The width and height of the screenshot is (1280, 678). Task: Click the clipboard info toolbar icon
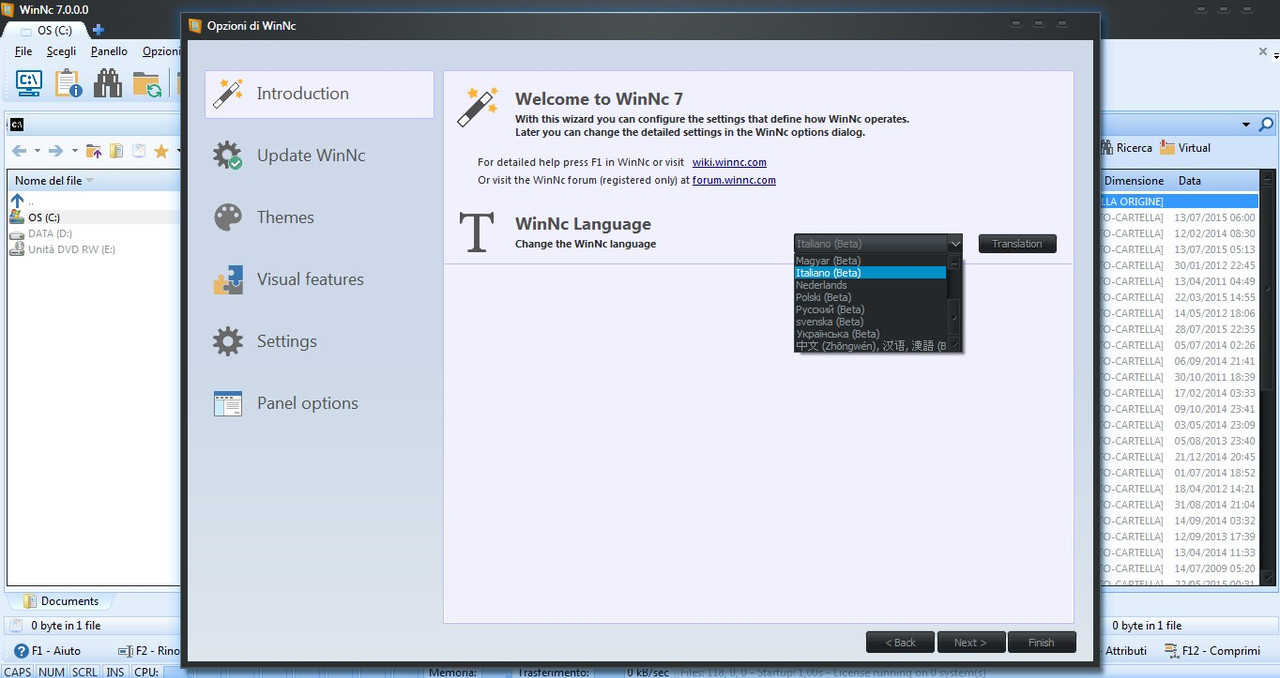[x=68, y=84]
